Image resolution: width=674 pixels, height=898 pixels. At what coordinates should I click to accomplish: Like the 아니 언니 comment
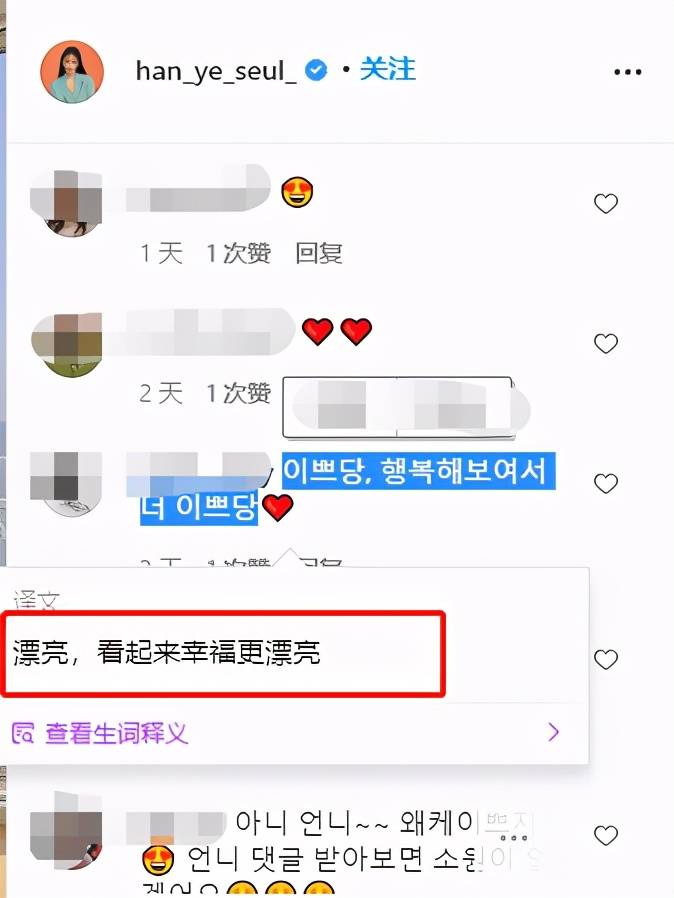click(x=605, y=835)
